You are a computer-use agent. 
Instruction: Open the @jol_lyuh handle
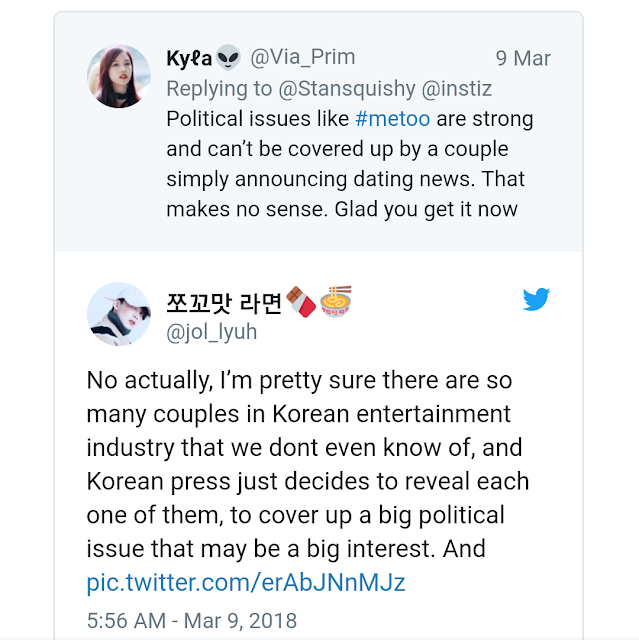point(212,332)
